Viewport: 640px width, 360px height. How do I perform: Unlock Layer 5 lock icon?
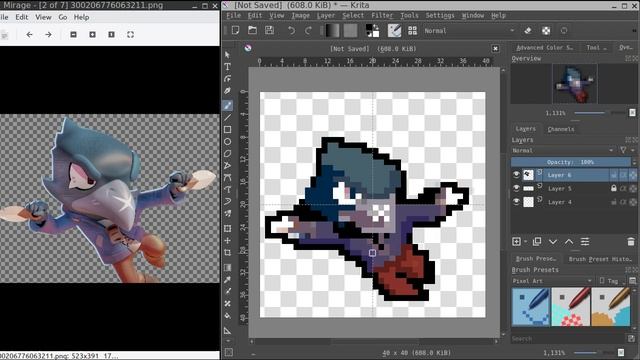click(x=613, y=188)
